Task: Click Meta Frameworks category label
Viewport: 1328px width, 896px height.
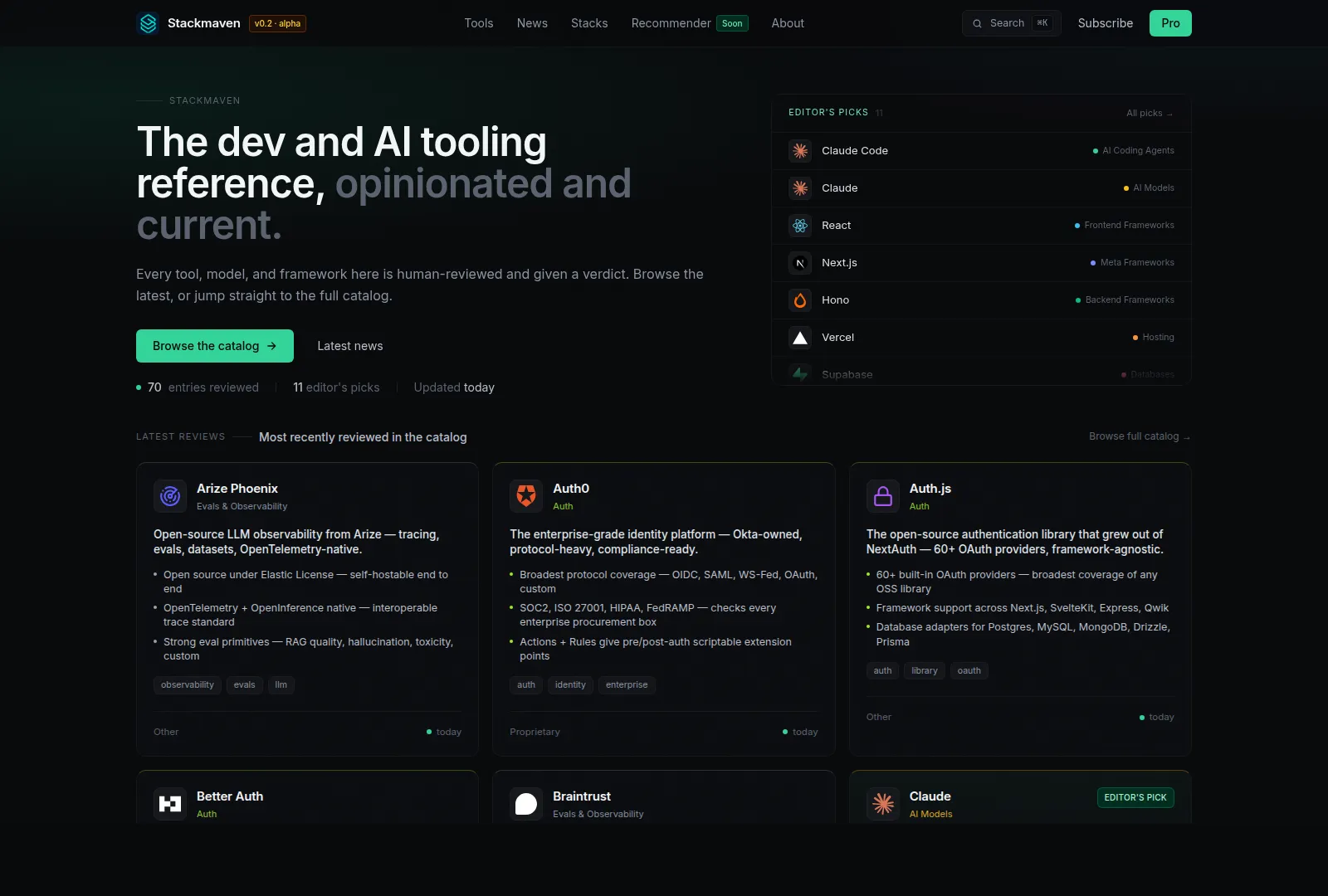Action: pyautogui.click(x=1137, y=263)
